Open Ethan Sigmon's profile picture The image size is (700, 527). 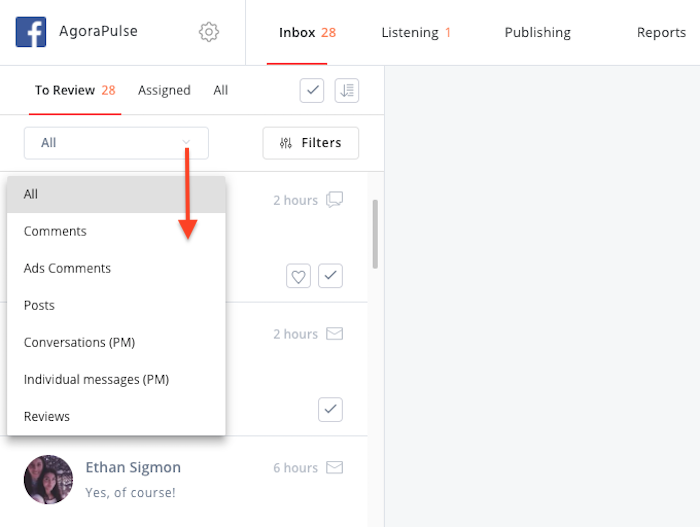click(x=48, y=480)
